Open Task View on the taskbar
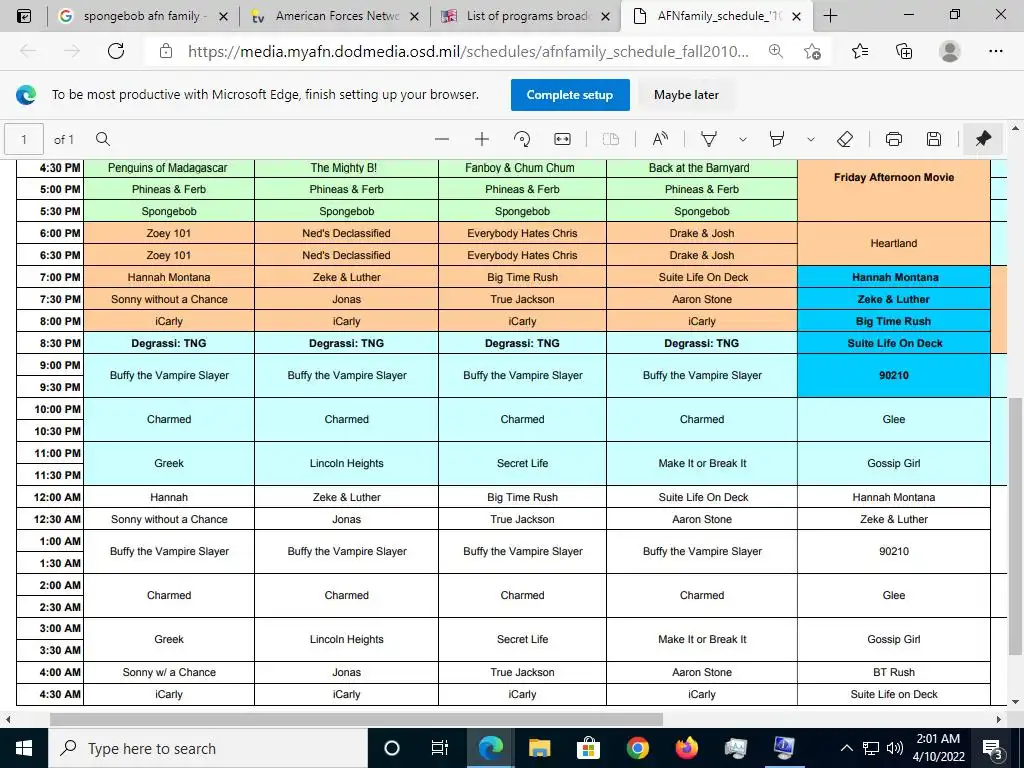 coord(440,748)
